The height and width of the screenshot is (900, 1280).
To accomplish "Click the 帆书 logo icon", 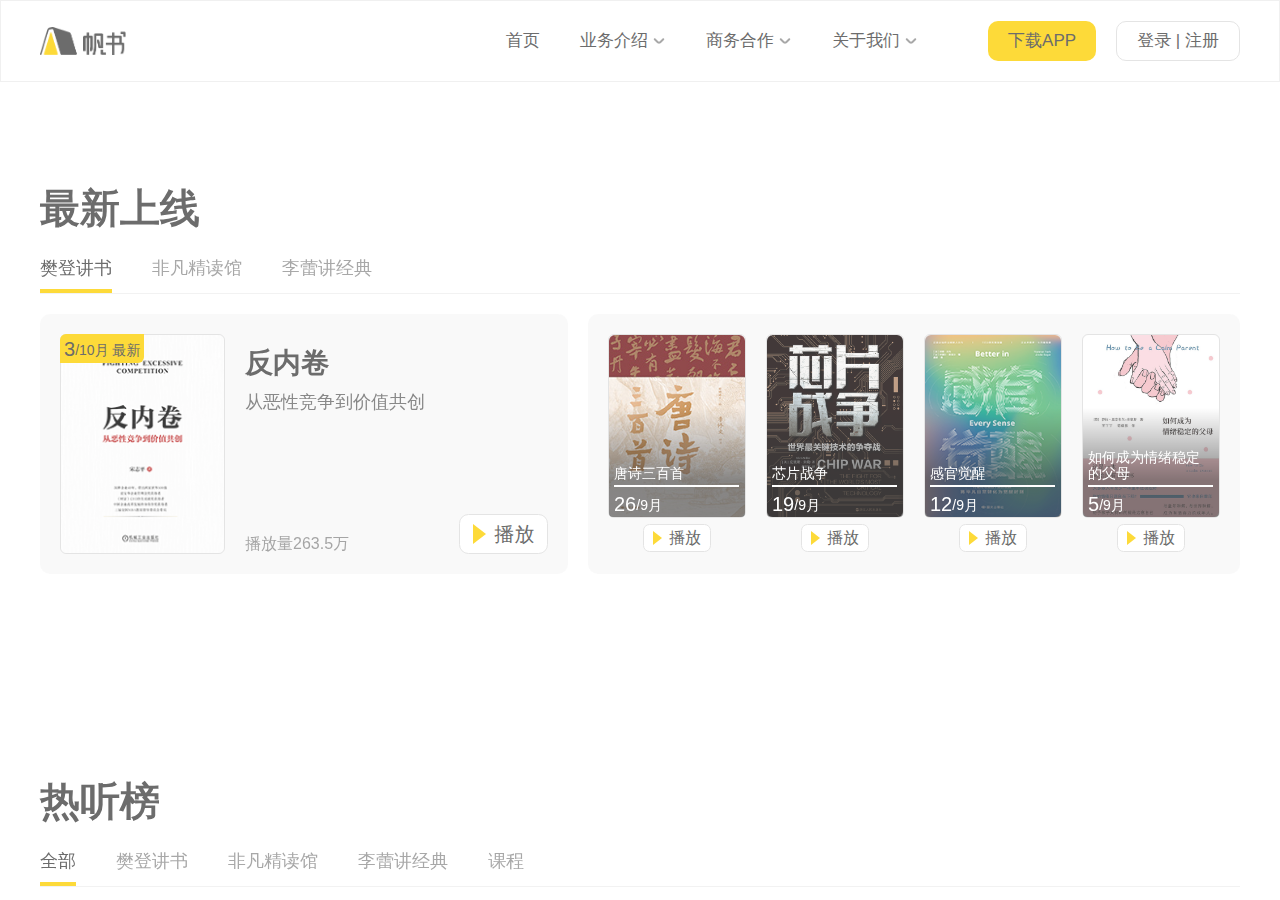I will [83, 41].
